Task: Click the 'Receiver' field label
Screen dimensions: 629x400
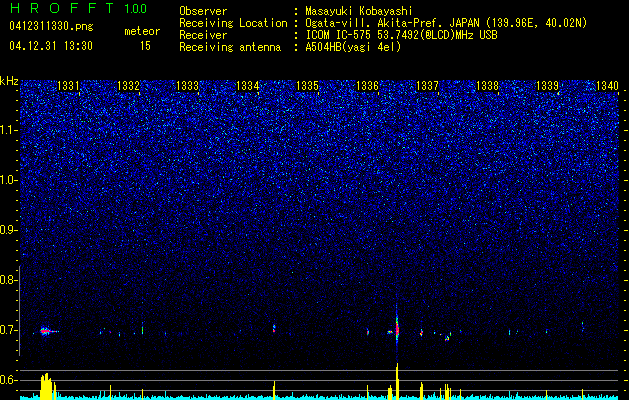Action: (203, 35)
